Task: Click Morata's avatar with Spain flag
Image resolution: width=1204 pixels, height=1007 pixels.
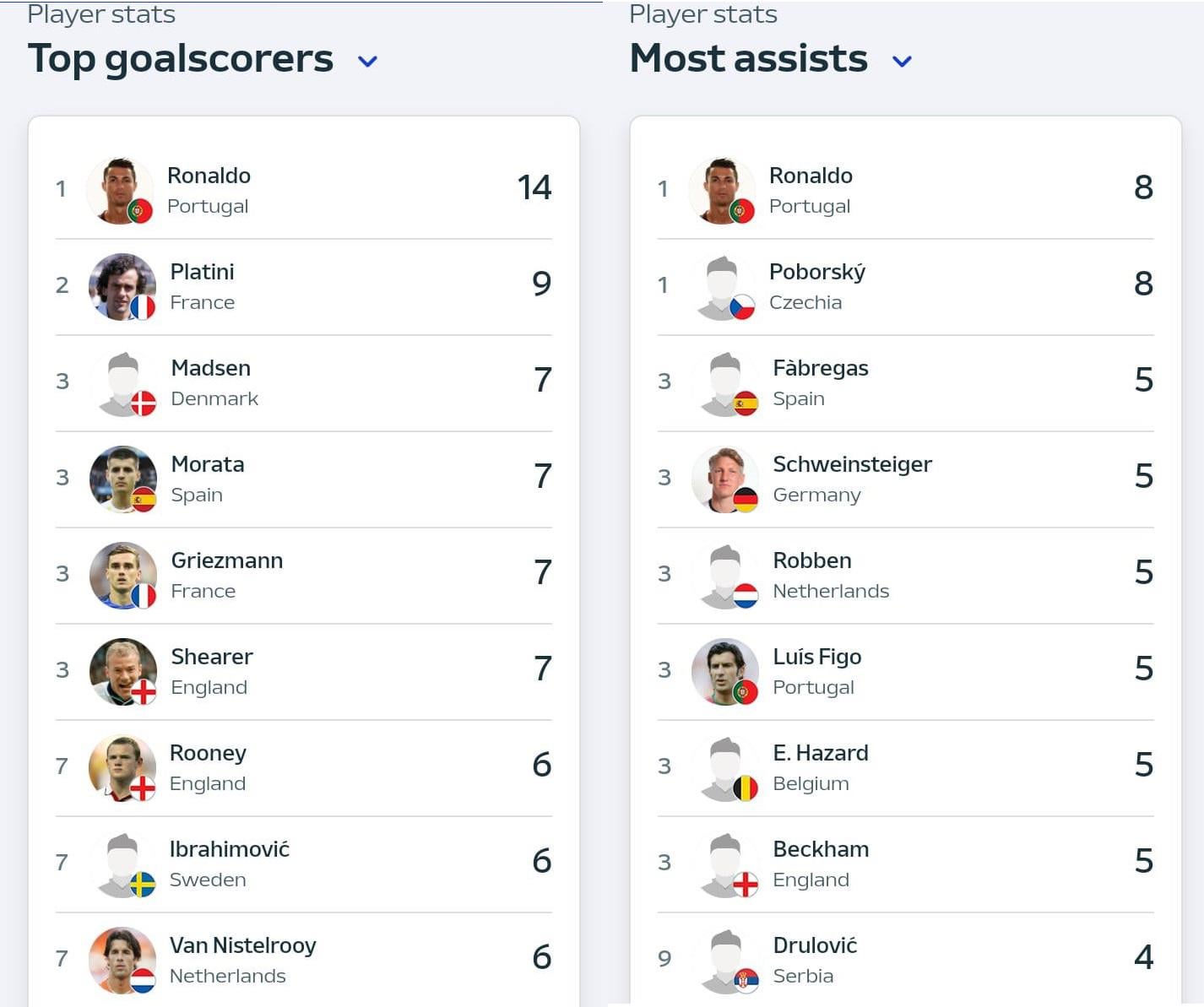Action: pyautogui.click(x=123, y=479)
